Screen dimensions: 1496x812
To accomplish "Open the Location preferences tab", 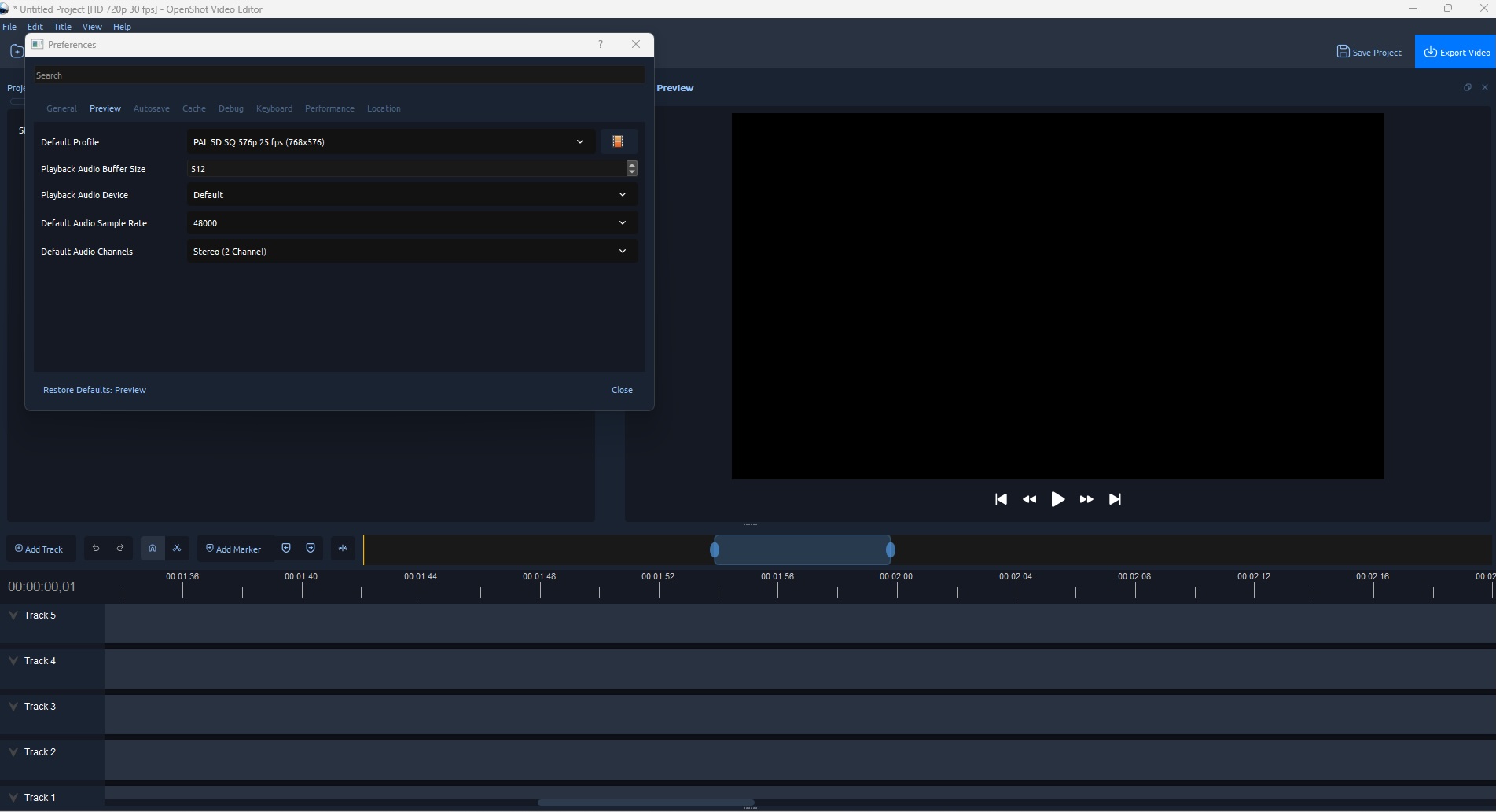I will [x=384, y=108].
